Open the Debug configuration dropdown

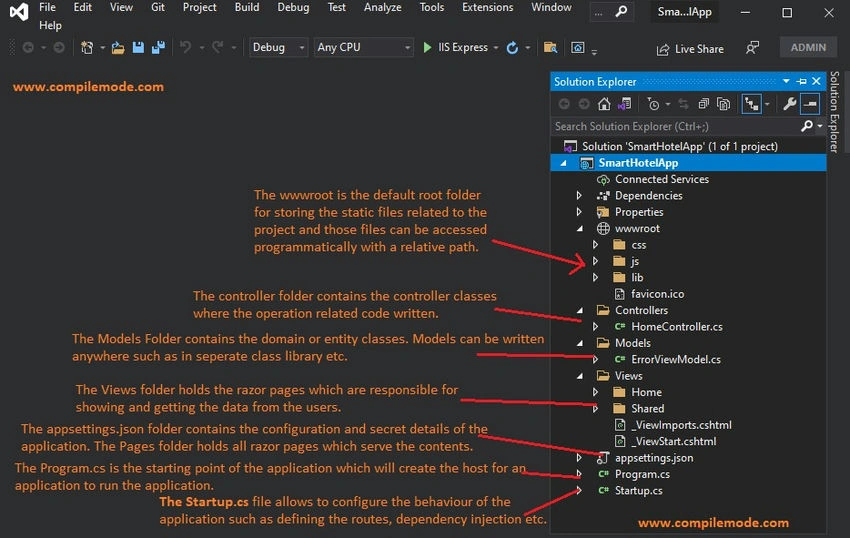(x=279, y=48)
